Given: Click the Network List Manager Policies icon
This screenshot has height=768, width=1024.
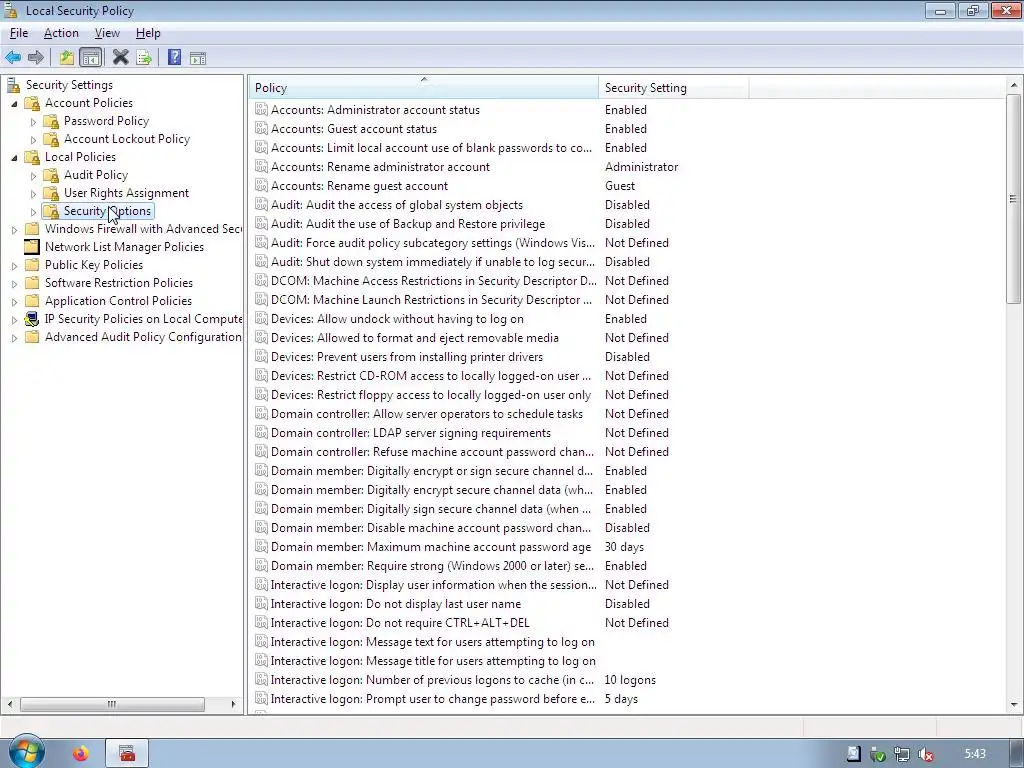Looking at the screenshot, I should point(31,247).
